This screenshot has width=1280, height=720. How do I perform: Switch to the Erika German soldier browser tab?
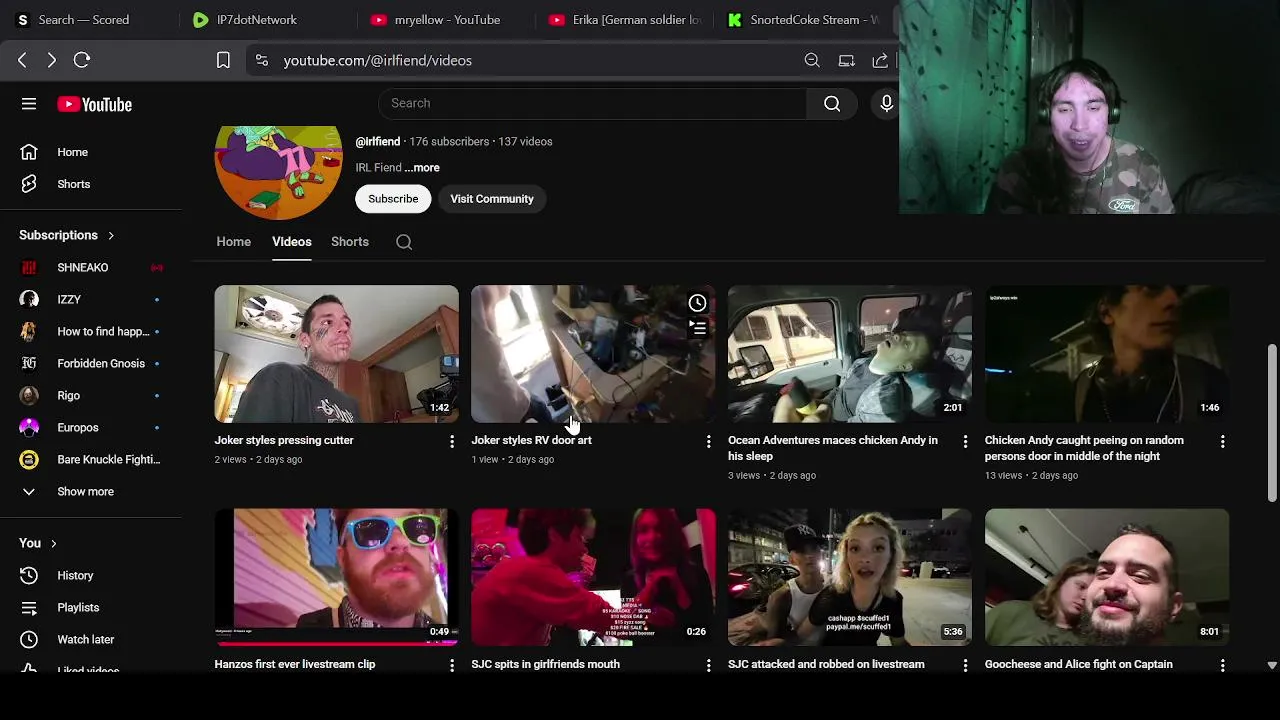(x=626, y=20)
